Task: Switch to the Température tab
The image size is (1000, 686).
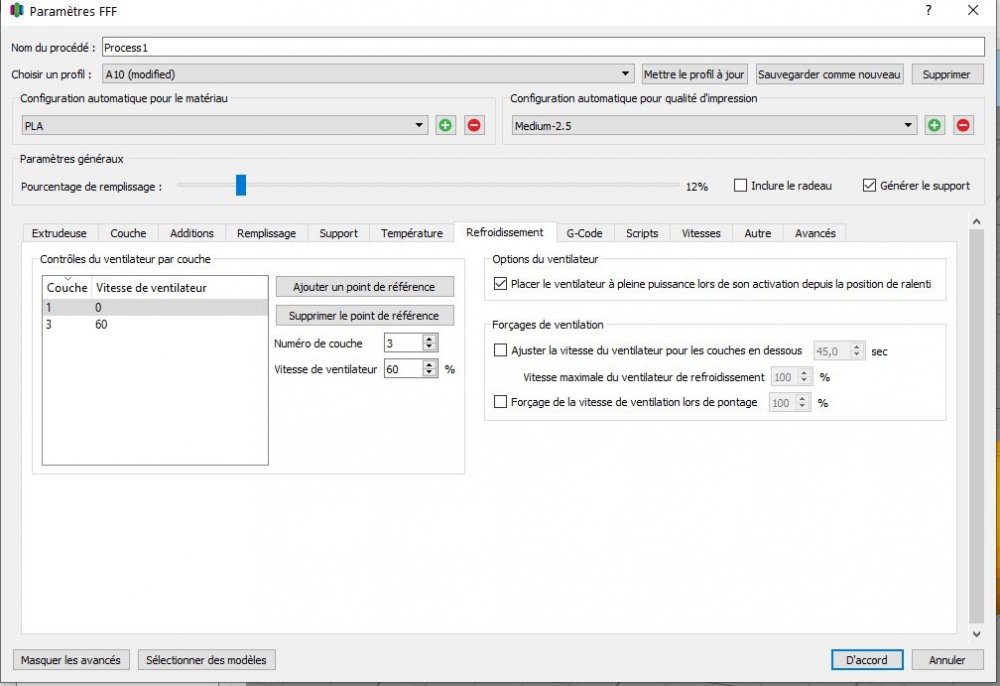Action: (411, 233)
